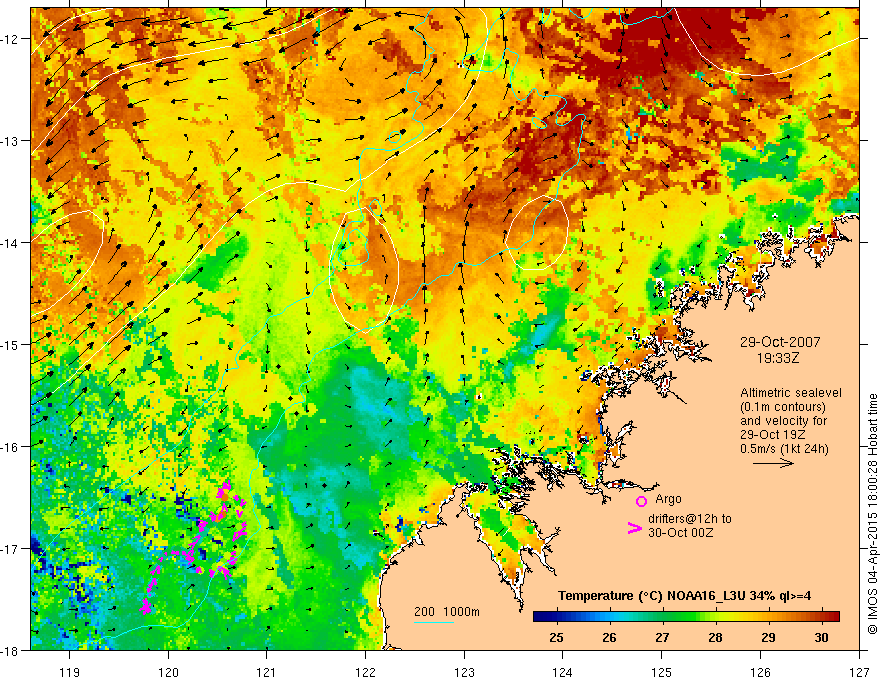Click the '200 1000m' depth contour label
The height and width of the screenshot is (680, 880).
(447, 612)
